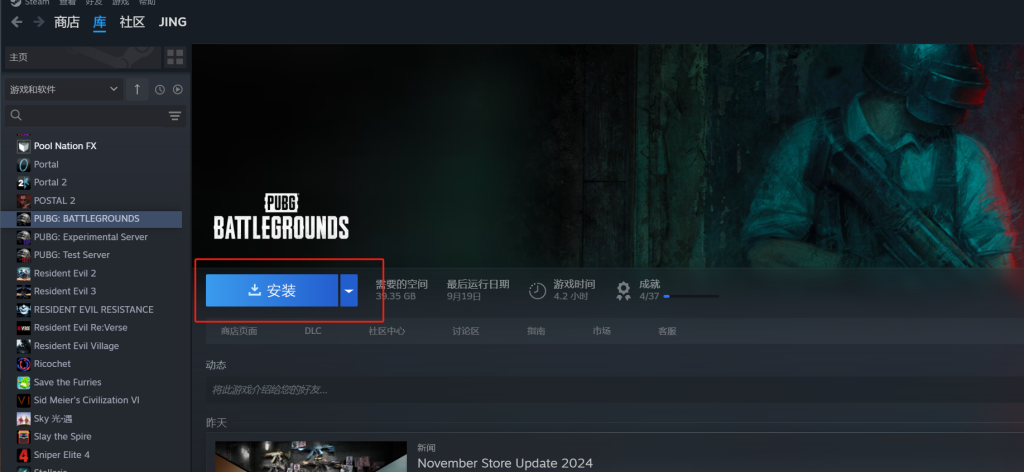Click the Save the Furries icon
The image size is (1024, 472).
[24, 382]
